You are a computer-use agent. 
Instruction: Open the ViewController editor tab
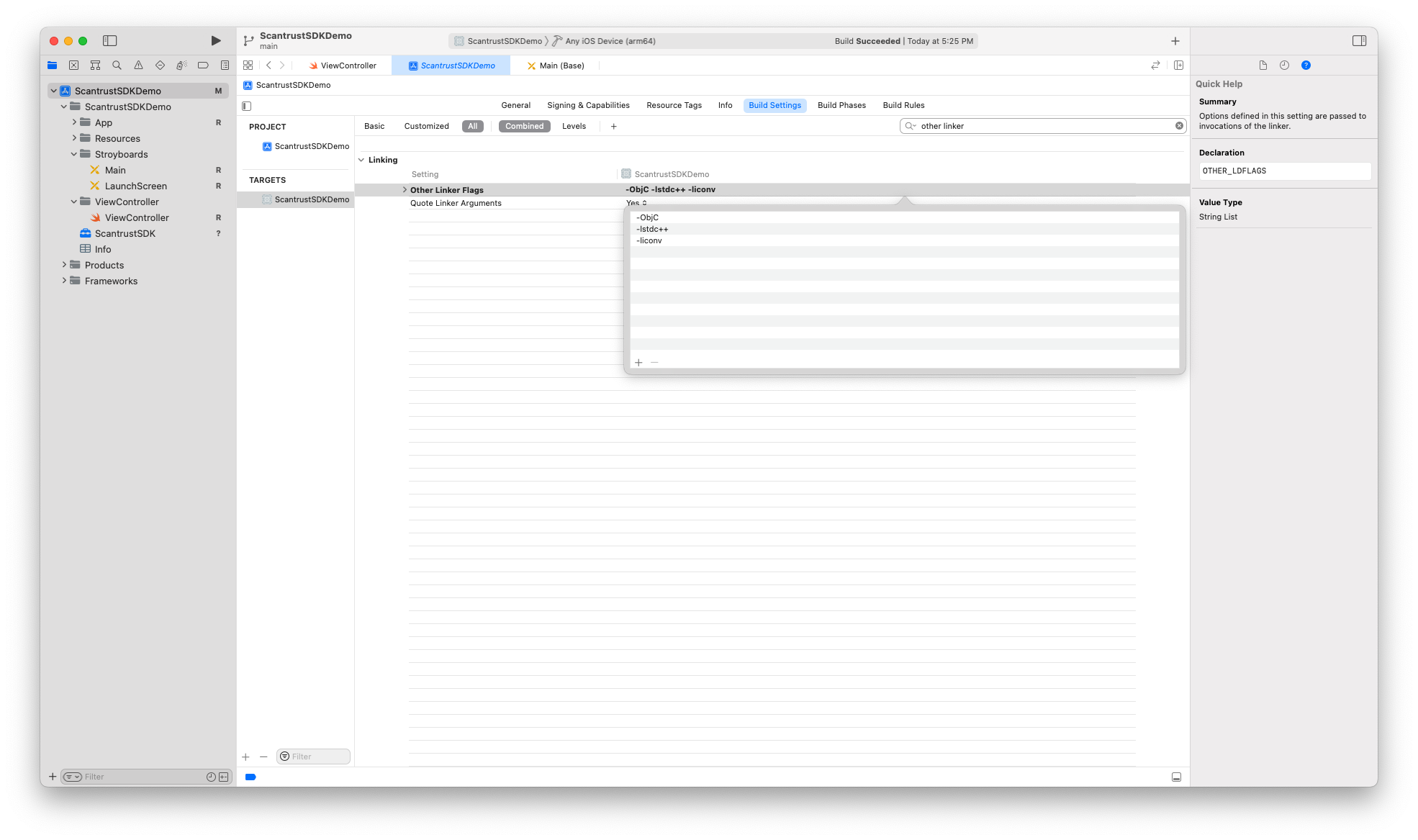point(343,66)
